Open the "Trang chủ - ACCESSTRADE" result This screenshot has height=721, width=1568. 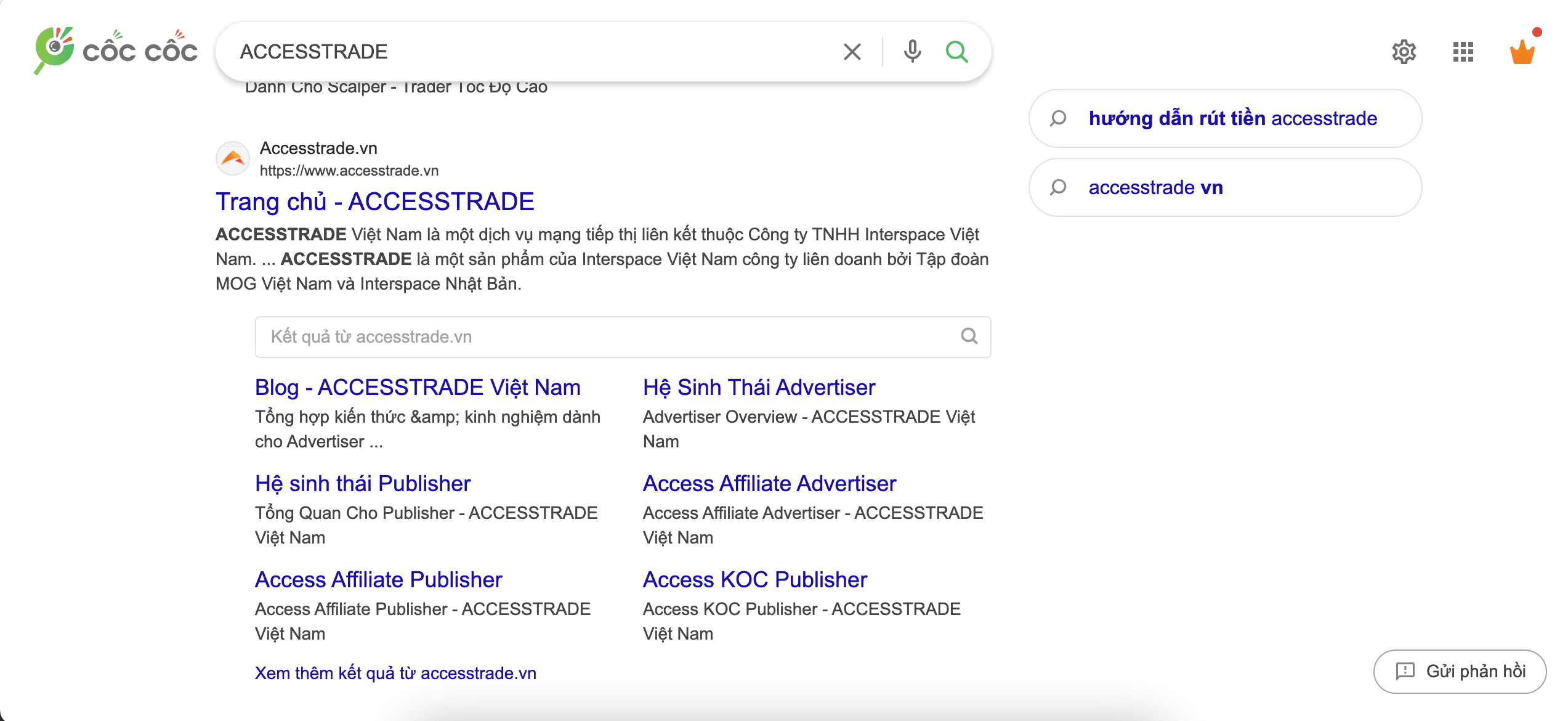coord(374,202)
